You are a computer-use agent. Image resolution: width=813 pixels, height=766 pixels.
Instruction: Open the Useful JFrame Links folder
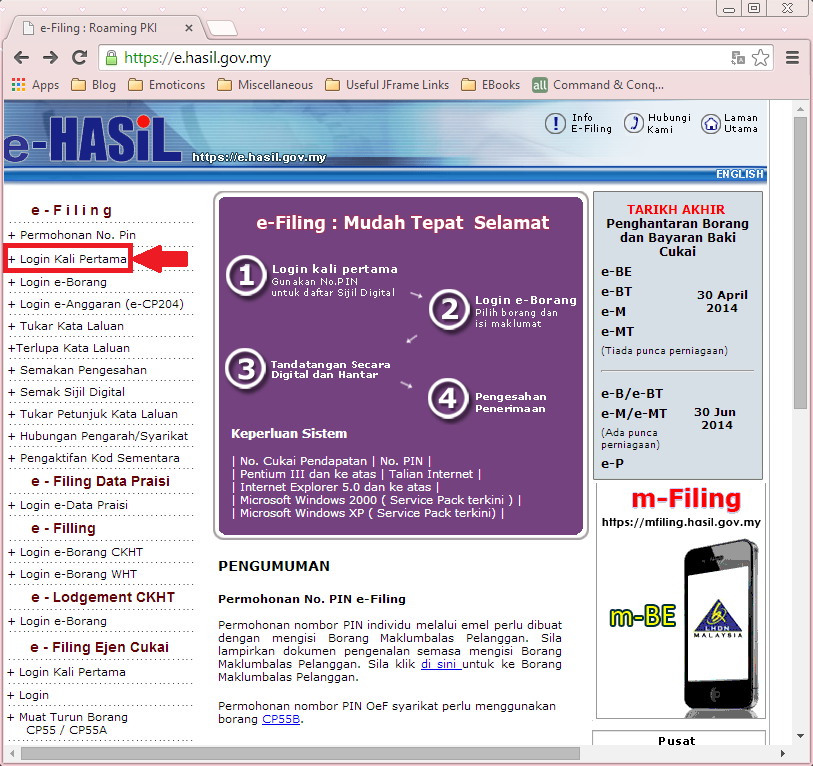click(x=387, y=85)
